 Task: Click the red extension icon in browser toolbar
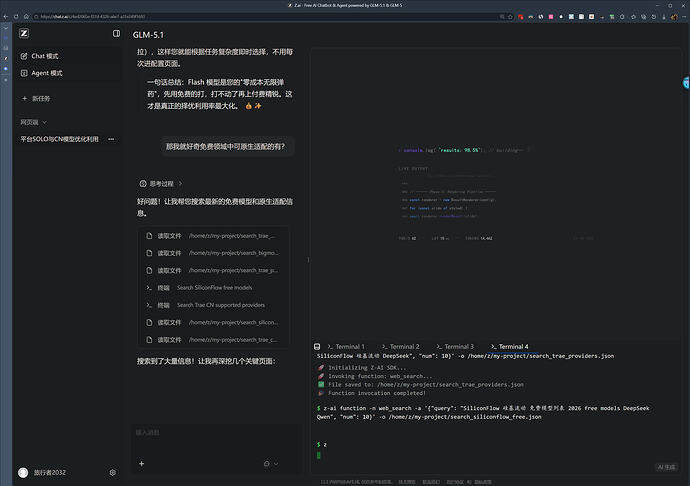pos(521,17)
